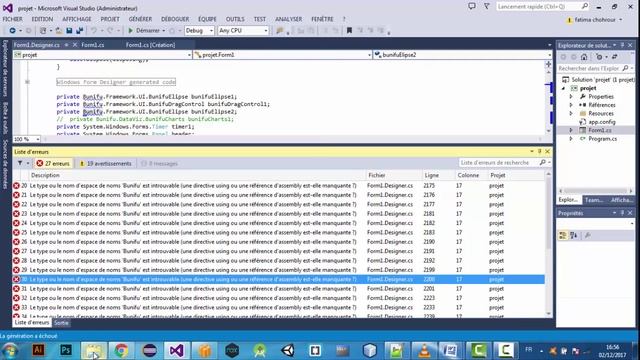Click the Undo toolbar icon
This screenshot has height=360, width=640.
click(94, 31)
